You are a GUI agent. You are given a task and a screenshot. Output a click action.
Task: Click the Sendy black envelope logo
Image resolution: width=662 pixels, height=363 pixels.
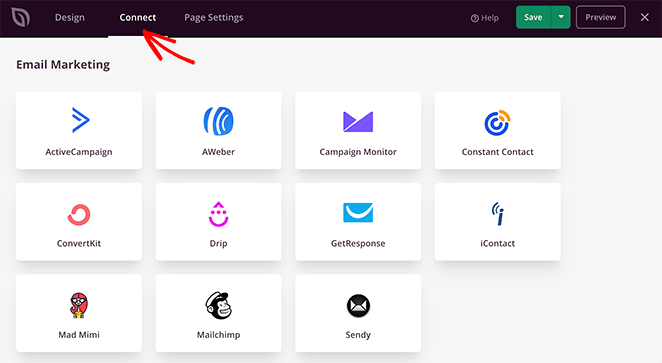pyautogui.click(x=358, y=306)
